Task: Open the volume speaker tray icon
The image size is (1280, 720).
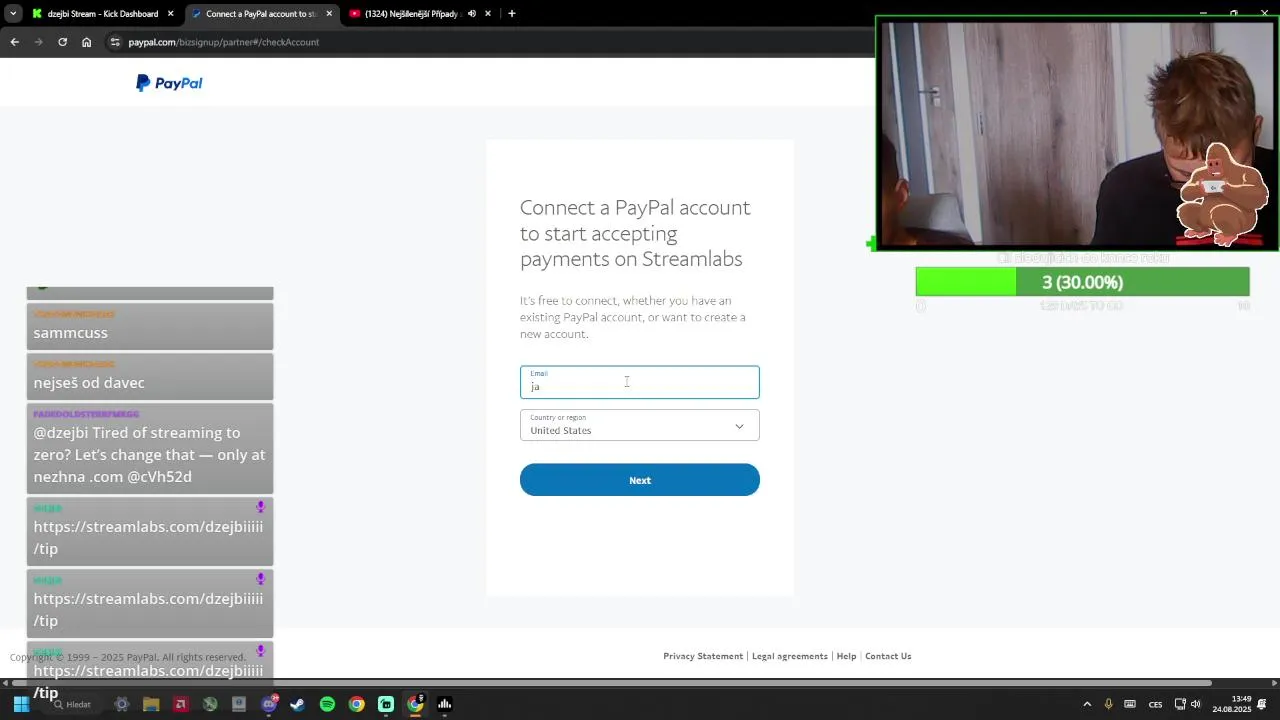Action: click(1195, 704)
